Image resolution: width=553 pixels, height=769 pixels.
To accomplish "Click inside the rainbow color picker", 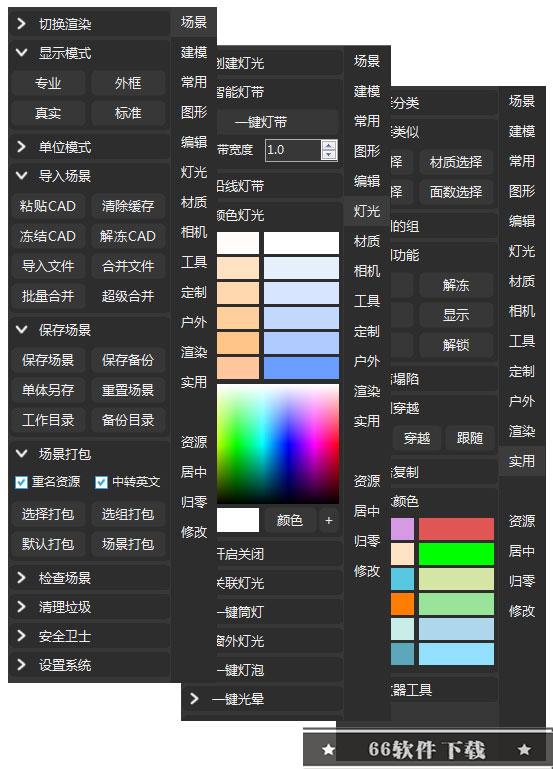I will pos(277,444).
